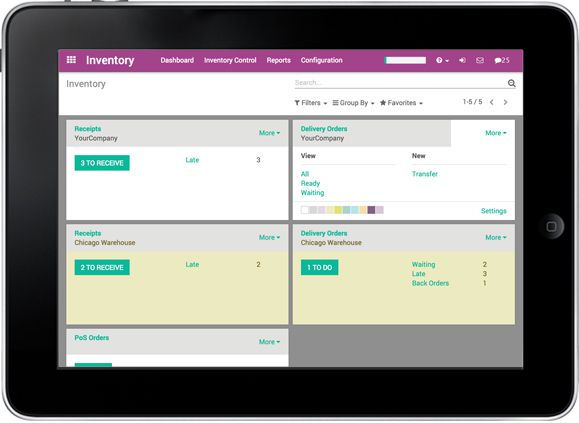The height and width of the screenshot is (423, 579).
Task: Click the Receipts title for Chicago Warehouse
Action: (88, 233)
